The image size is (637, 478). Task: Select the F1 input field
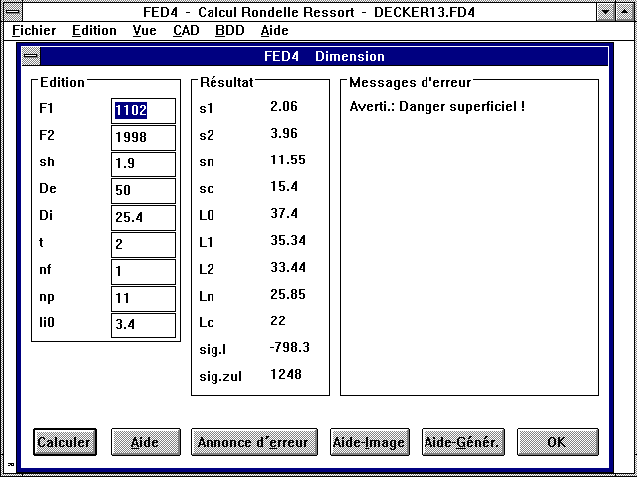click(x=143, y=110)
